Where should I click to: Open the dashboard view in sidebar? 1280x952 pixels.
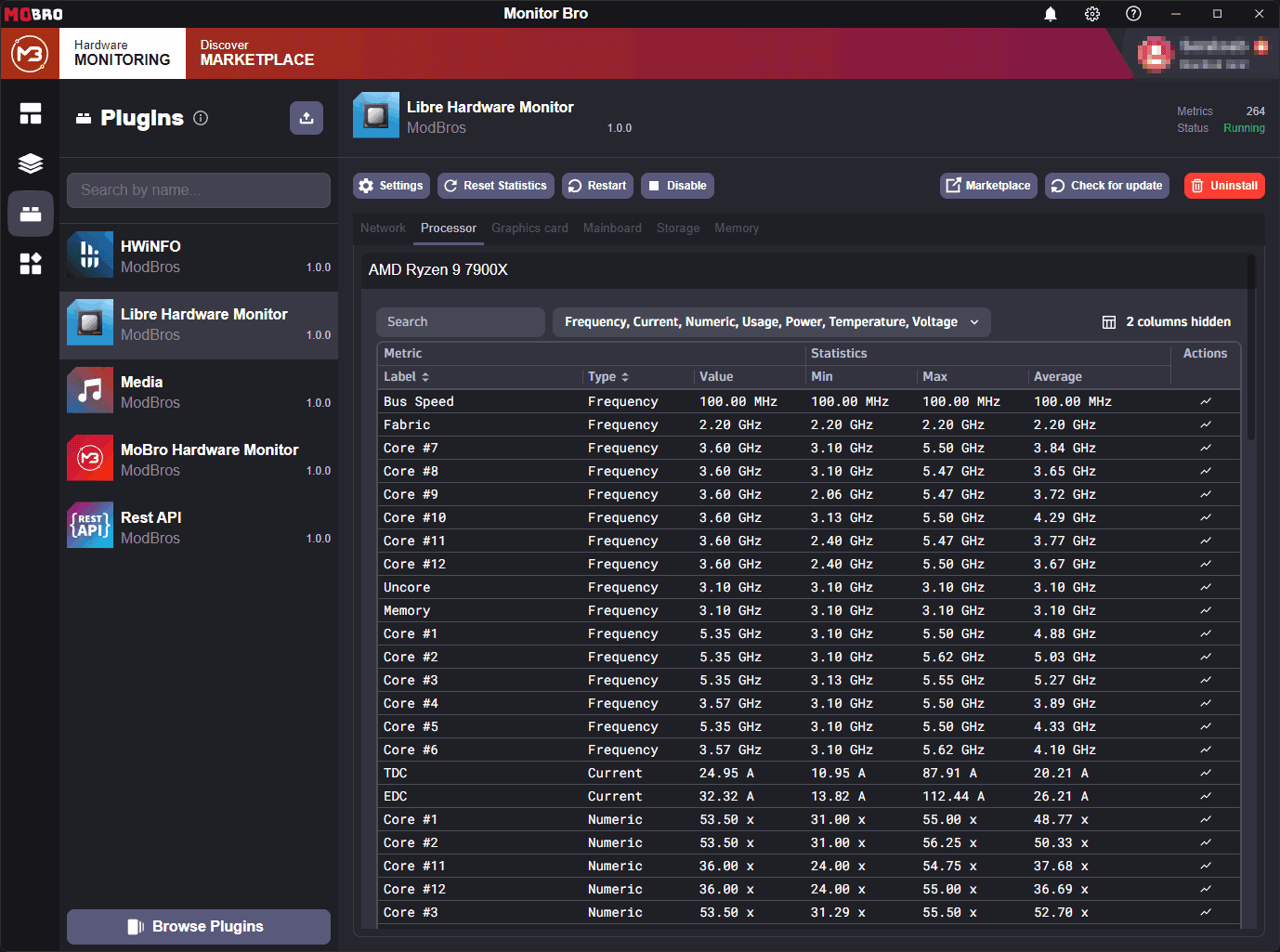31,113
